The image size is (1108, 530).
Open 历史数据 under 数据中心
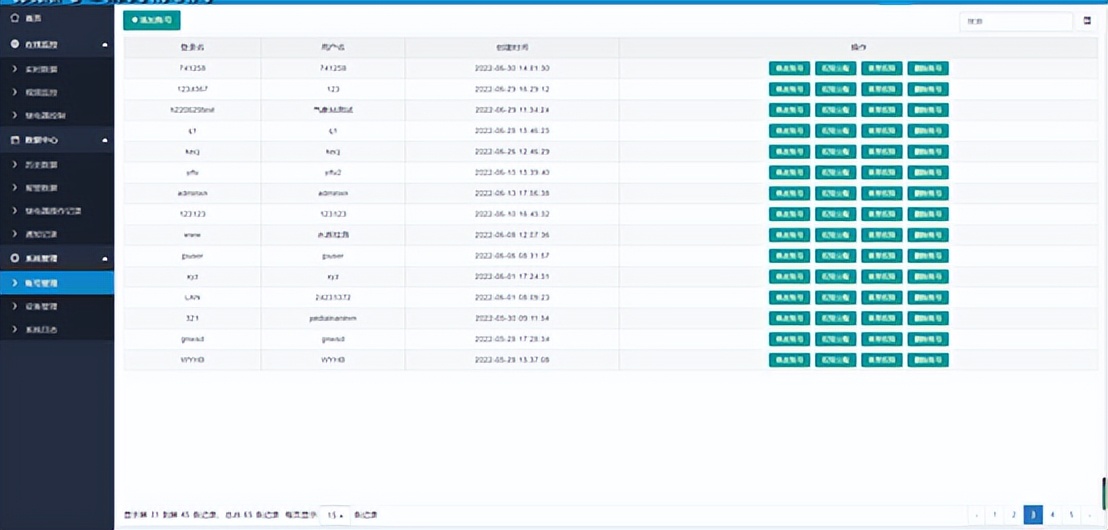(x=42, y=164)
